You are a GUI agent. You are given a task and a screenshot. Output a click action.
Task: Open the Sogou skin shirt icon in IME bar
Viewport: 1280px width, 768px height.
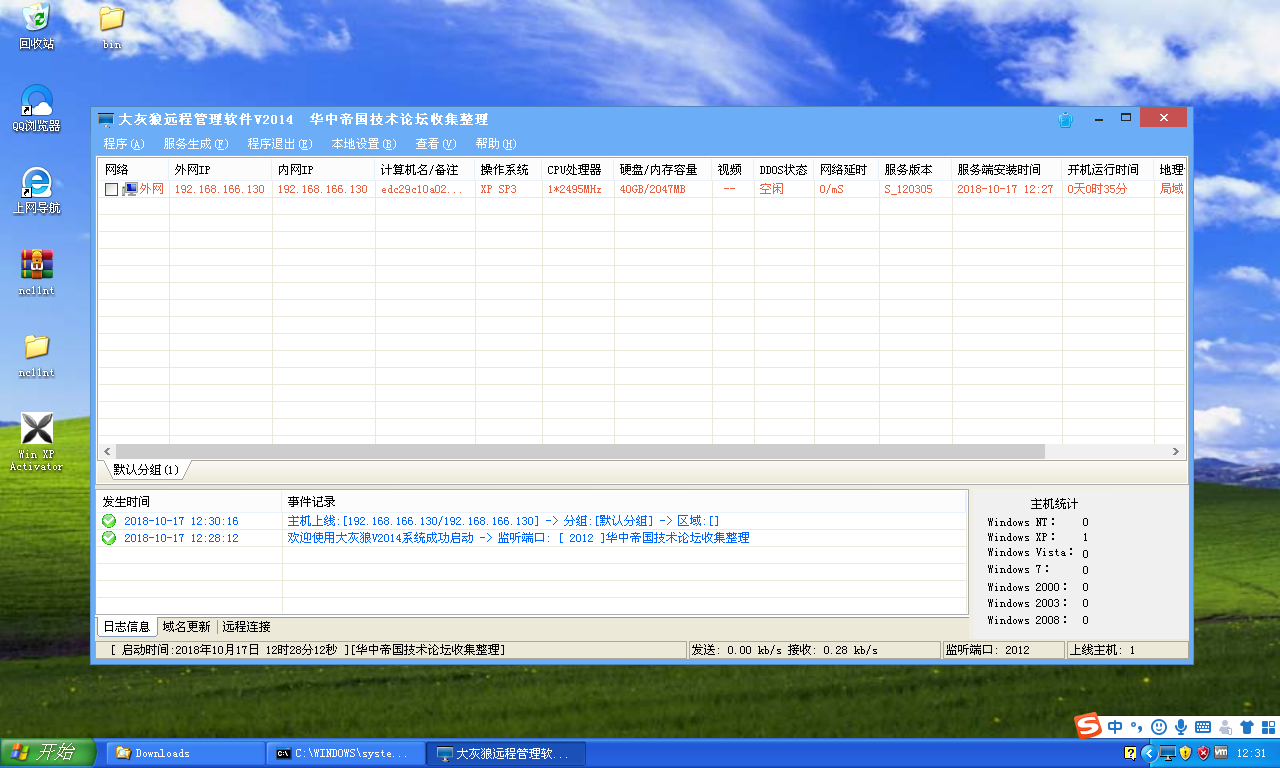pos(1246,727)
